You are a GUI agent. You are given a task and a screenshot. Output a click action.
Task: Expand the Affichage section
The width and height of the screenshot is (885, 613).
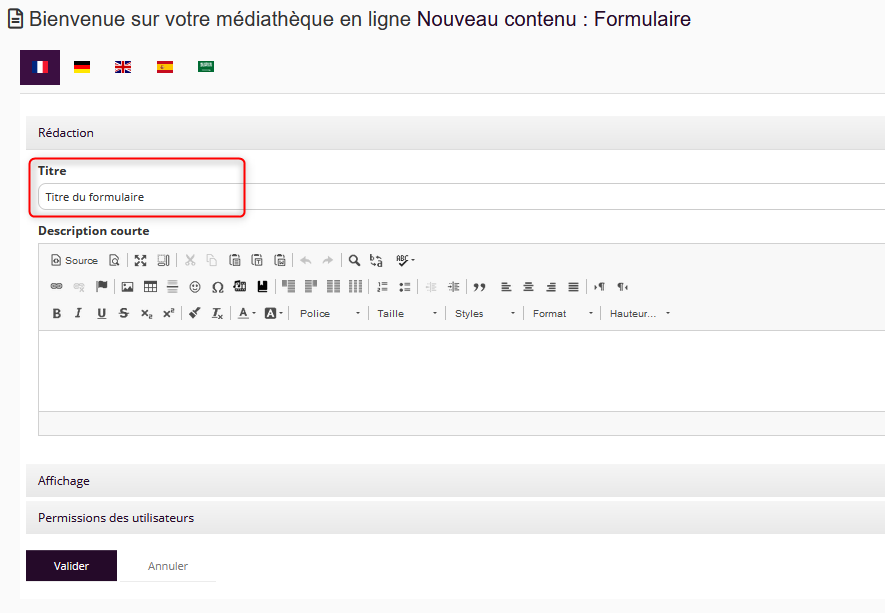[64, 481]
